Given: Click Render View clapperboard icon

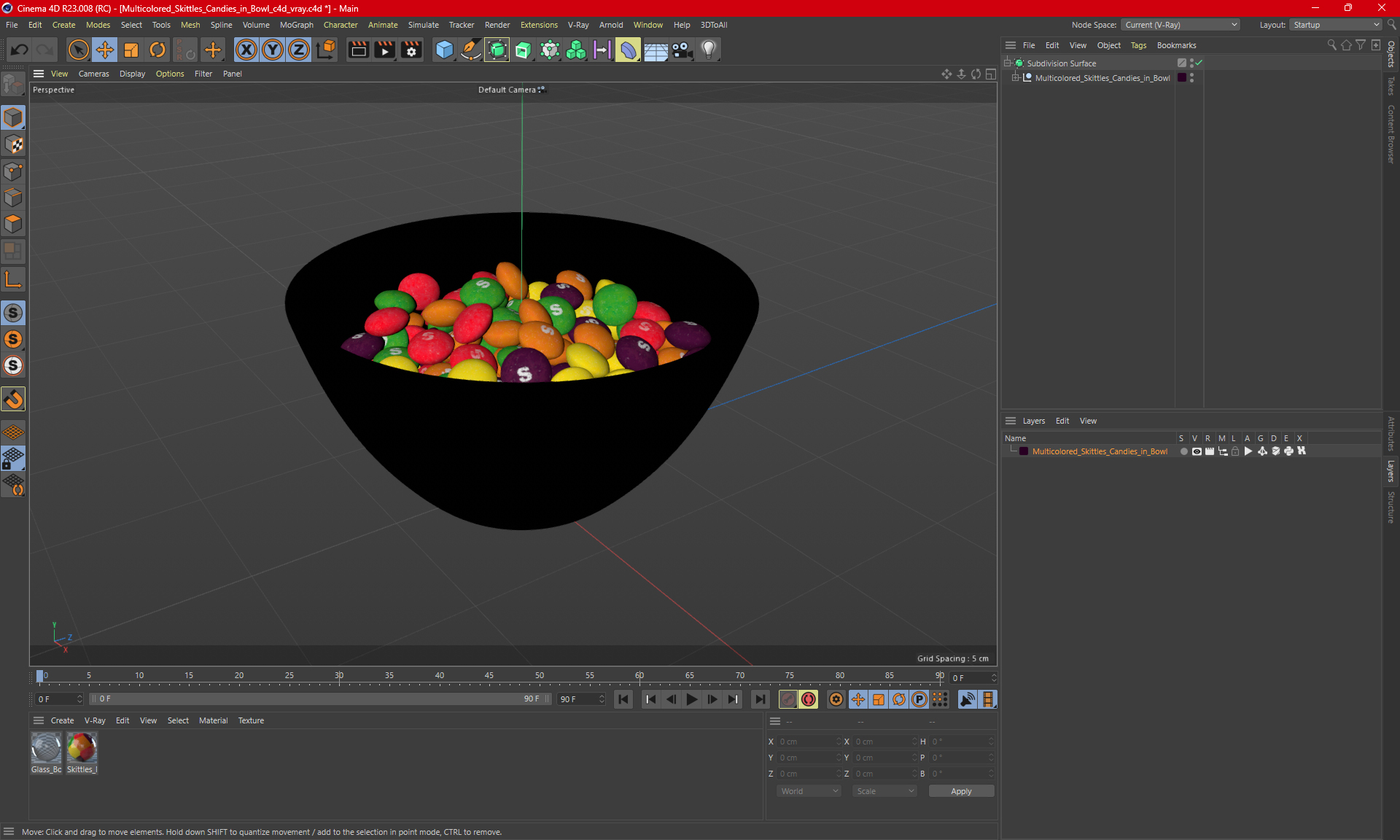Looking at the screenshot, I should [358, 50].
